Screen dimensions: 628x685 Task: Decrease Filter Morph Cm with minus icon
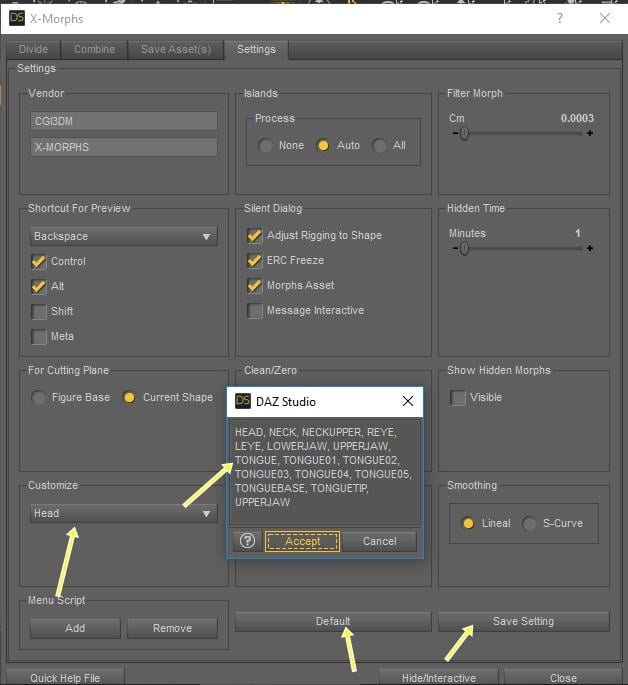pos(455,133)
